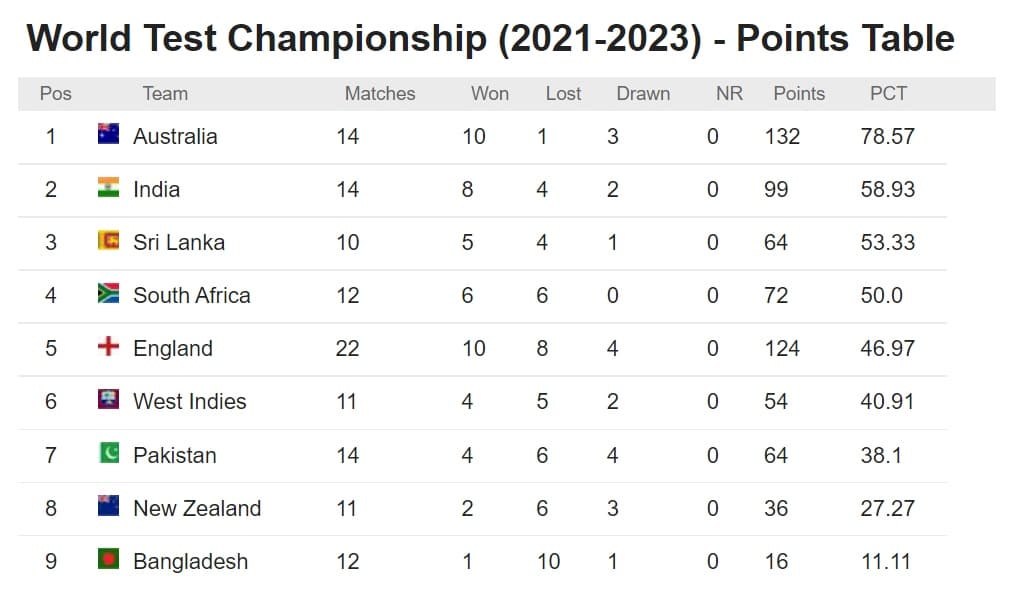The image size is (1013, 615).
Task: Click the Sri Lanka flag icon
Action: click(109, 240)
